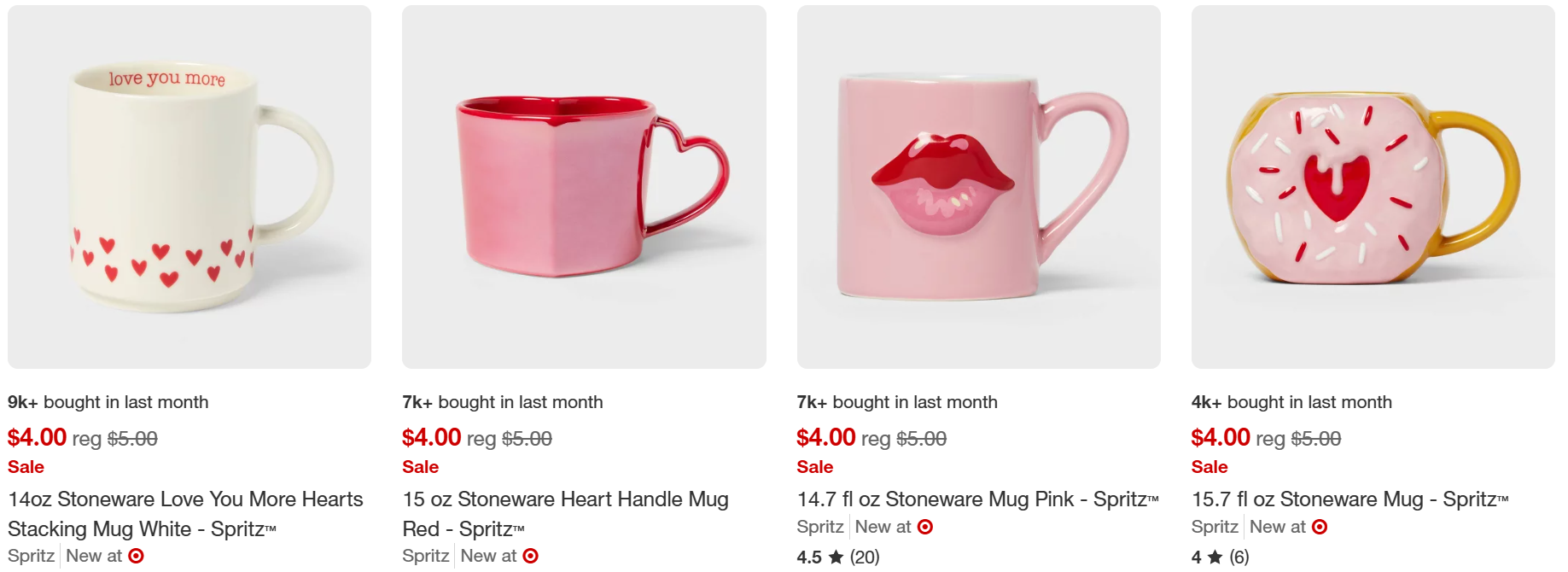Click Target bullseye icon under Love You More mug

click(136, 556)
